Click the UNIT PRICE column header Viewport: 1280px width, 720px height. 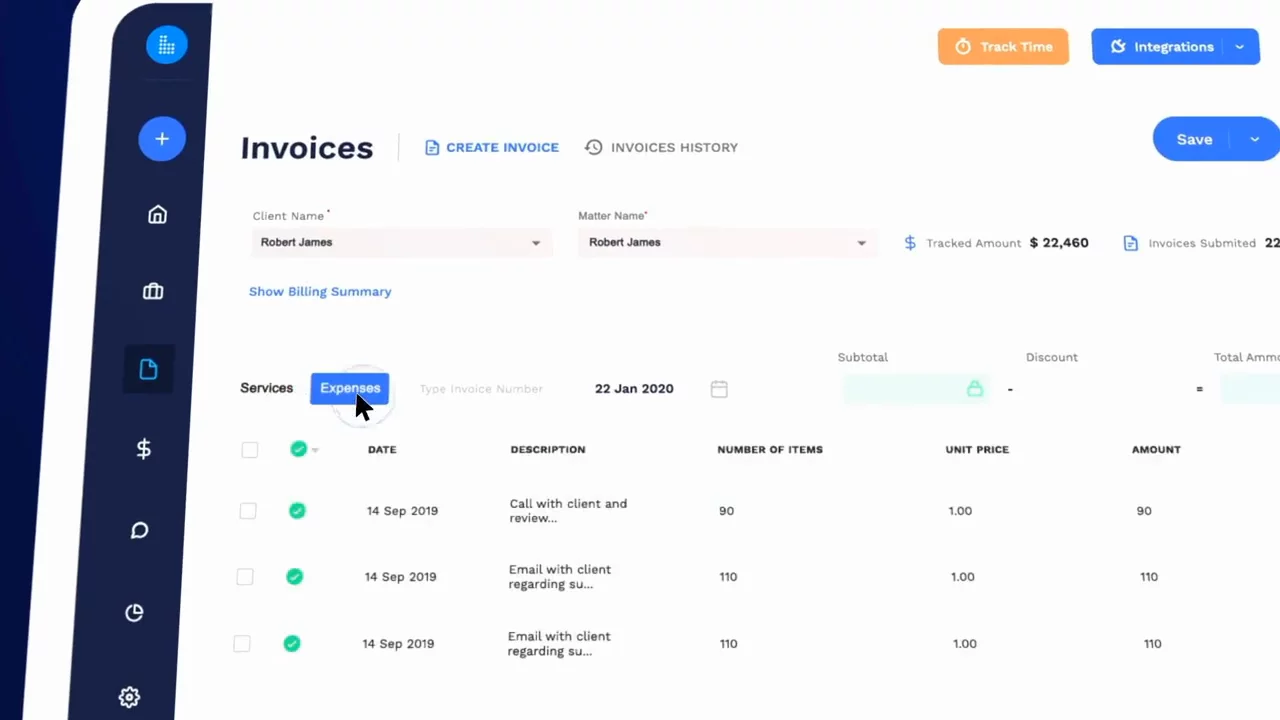tap(977, 450)
